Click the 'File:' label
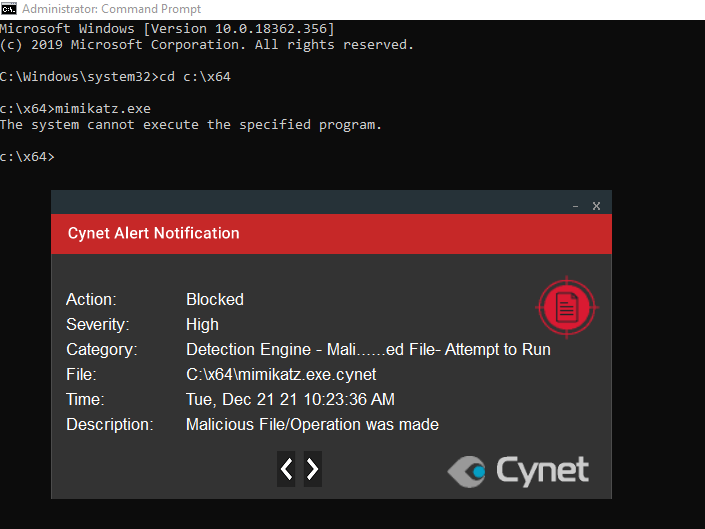 81,374
